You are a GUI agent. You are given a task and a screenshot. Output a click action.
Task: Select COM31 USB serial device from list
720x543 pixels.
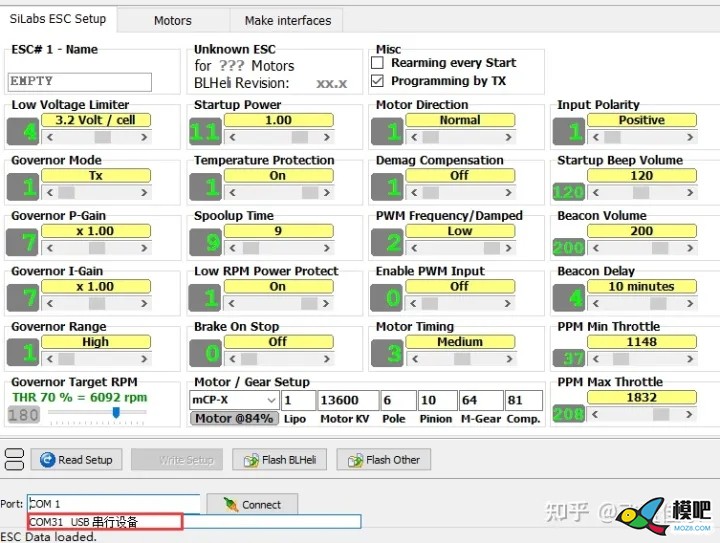105,522
